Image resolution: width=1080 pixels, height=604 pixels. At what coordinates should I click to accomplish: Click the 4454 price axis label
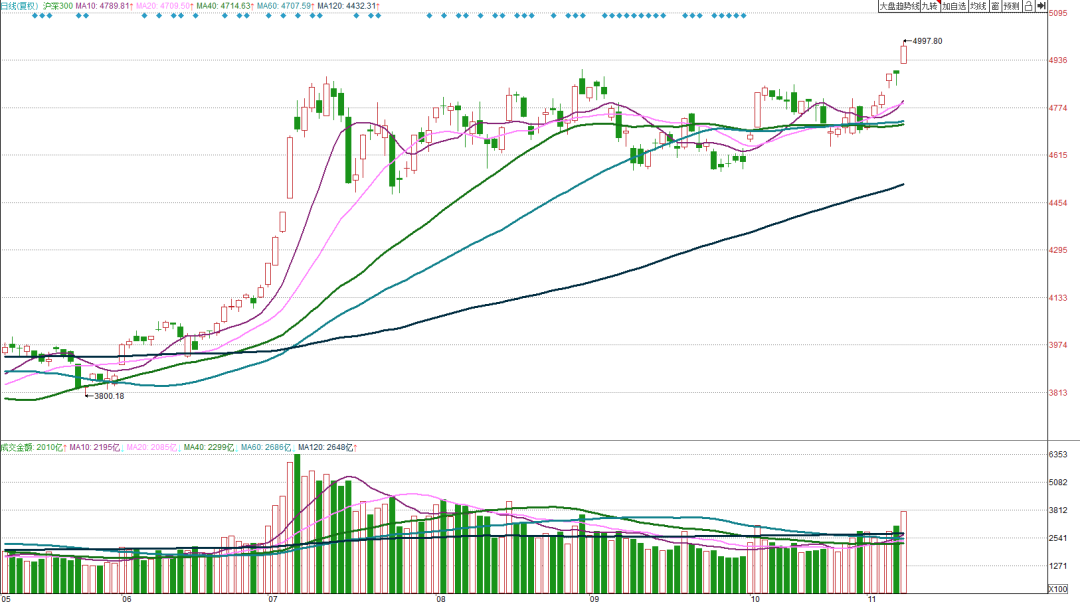pos(1058,203)
